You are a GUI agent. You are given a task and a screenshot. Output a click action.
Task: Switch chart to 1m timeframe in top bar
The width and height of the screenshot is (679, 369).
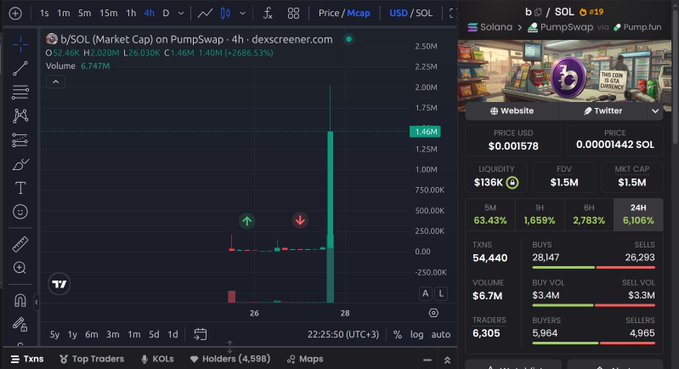(64, 13)
